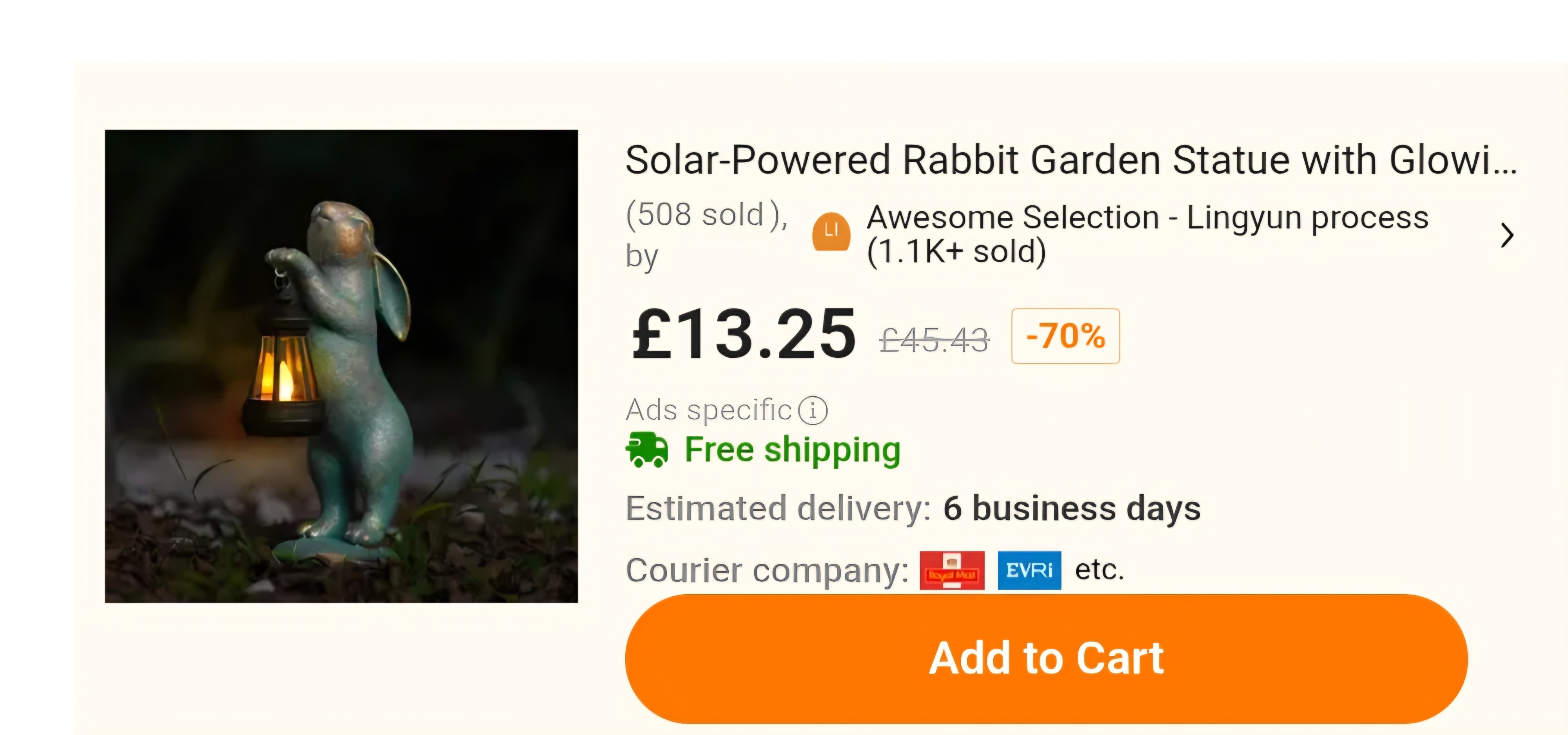Click the Royal Mail courier logo

coord(951,570)
